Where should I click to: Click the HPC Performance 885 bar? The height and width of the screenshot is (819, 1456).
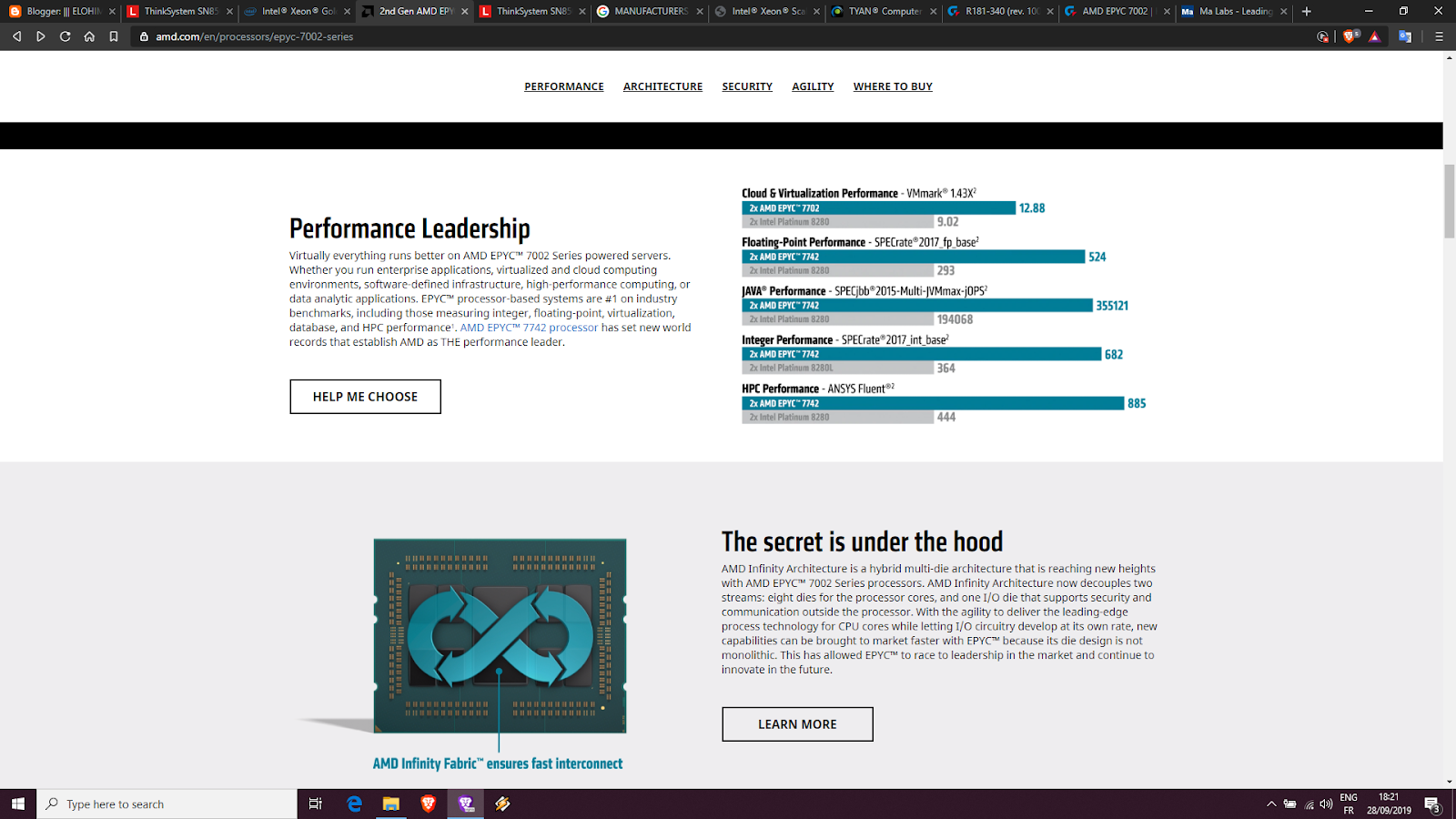933,403
